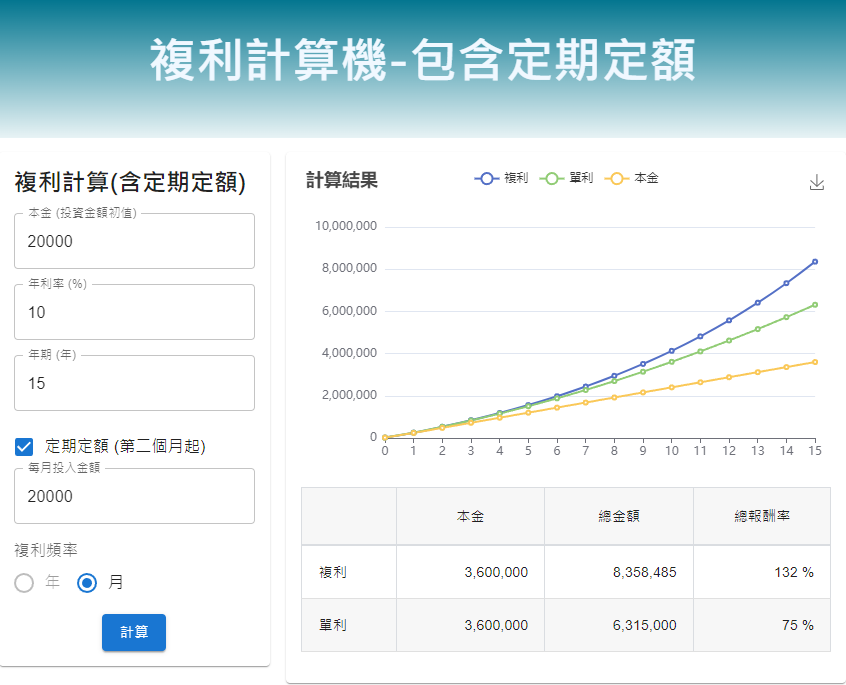Select the 單利 total amount cell 6,315,000
Image resolution: width=846 pixels, height=685 pixels.
[618, 625]
